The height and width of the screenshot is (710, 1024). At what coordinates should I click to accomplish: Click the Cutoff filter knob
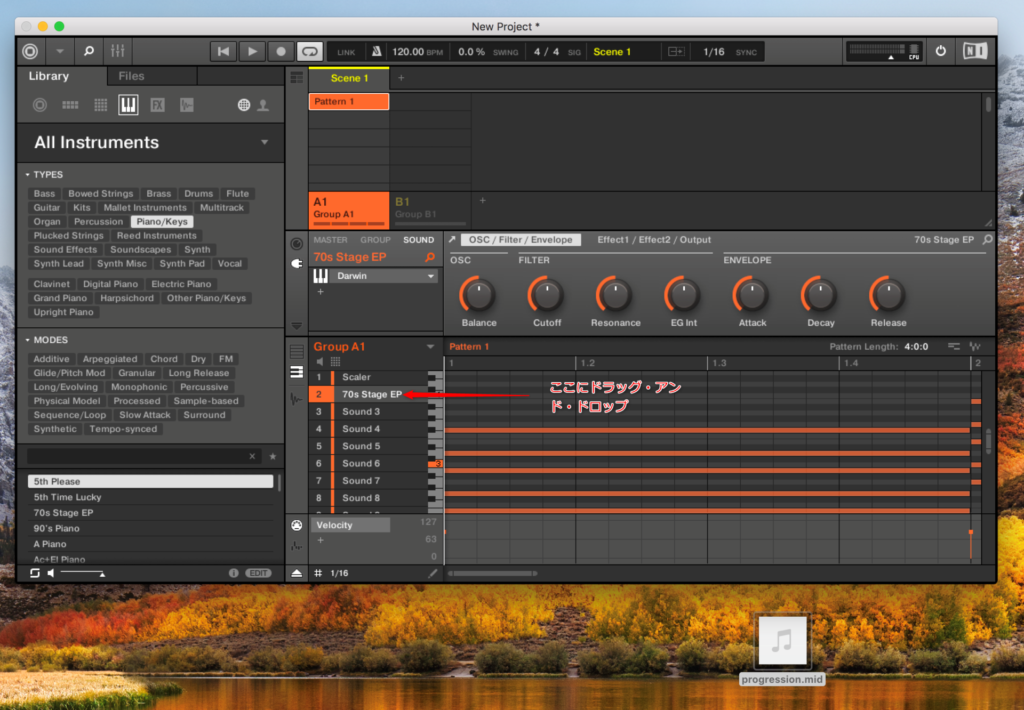546,294
